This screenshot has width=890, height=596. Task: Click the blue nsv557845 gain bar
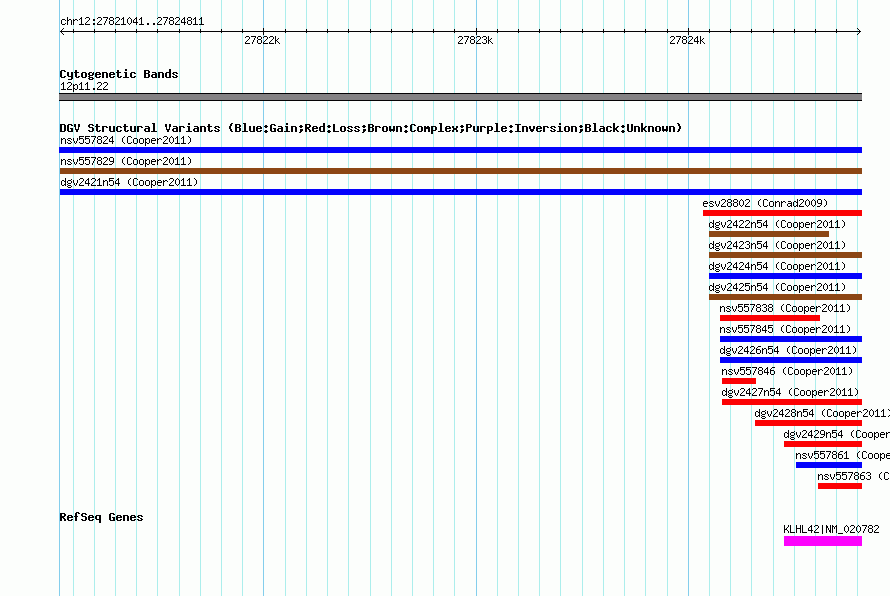point(791,339)
